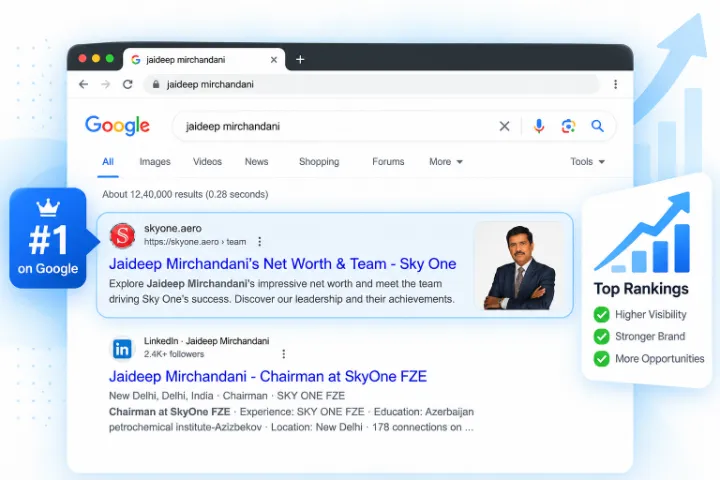Click the About 12,40,000 results text
The height and width of the screenshot is (480, 720).
[x=185, y=194]
